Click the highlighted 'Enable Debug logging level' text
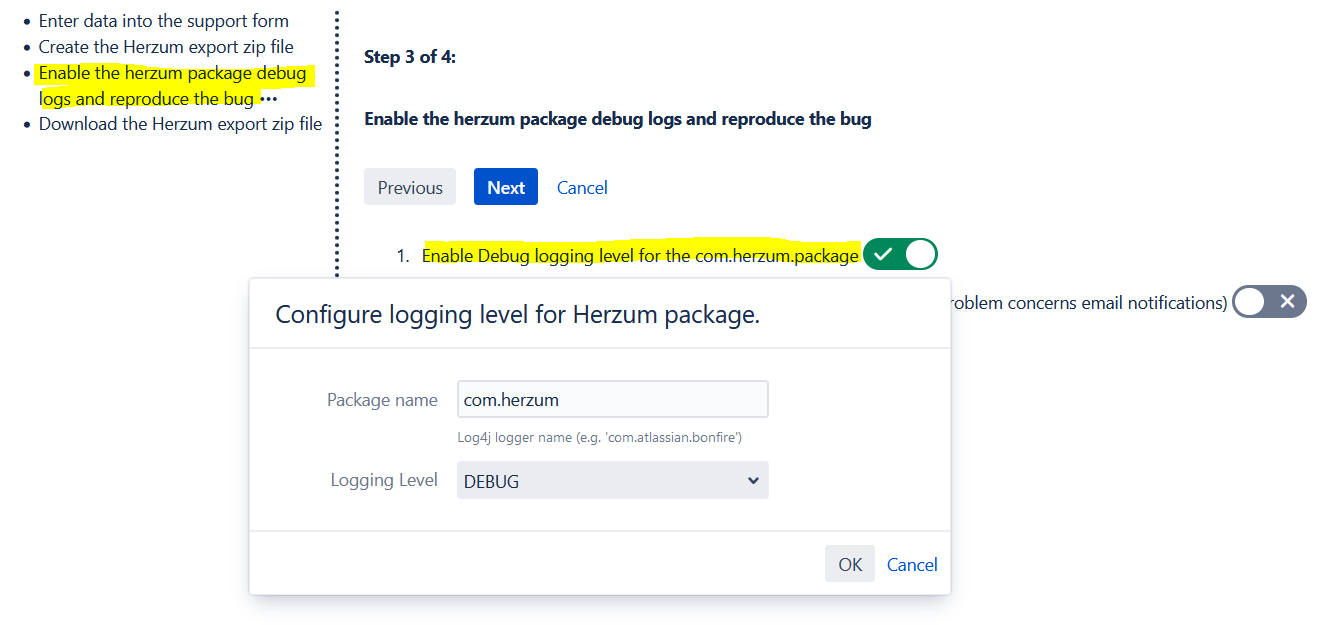The height and width of the screenshot is (625, 1337). 640,256
